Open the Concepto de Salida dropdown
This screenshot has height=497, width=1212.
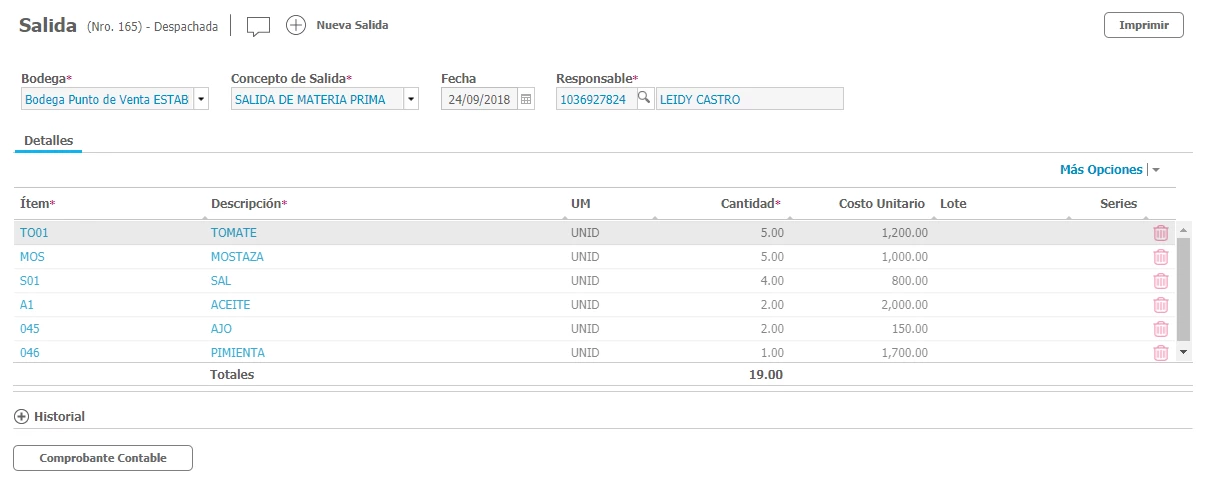pyautogui.click(x=411, y=99)
